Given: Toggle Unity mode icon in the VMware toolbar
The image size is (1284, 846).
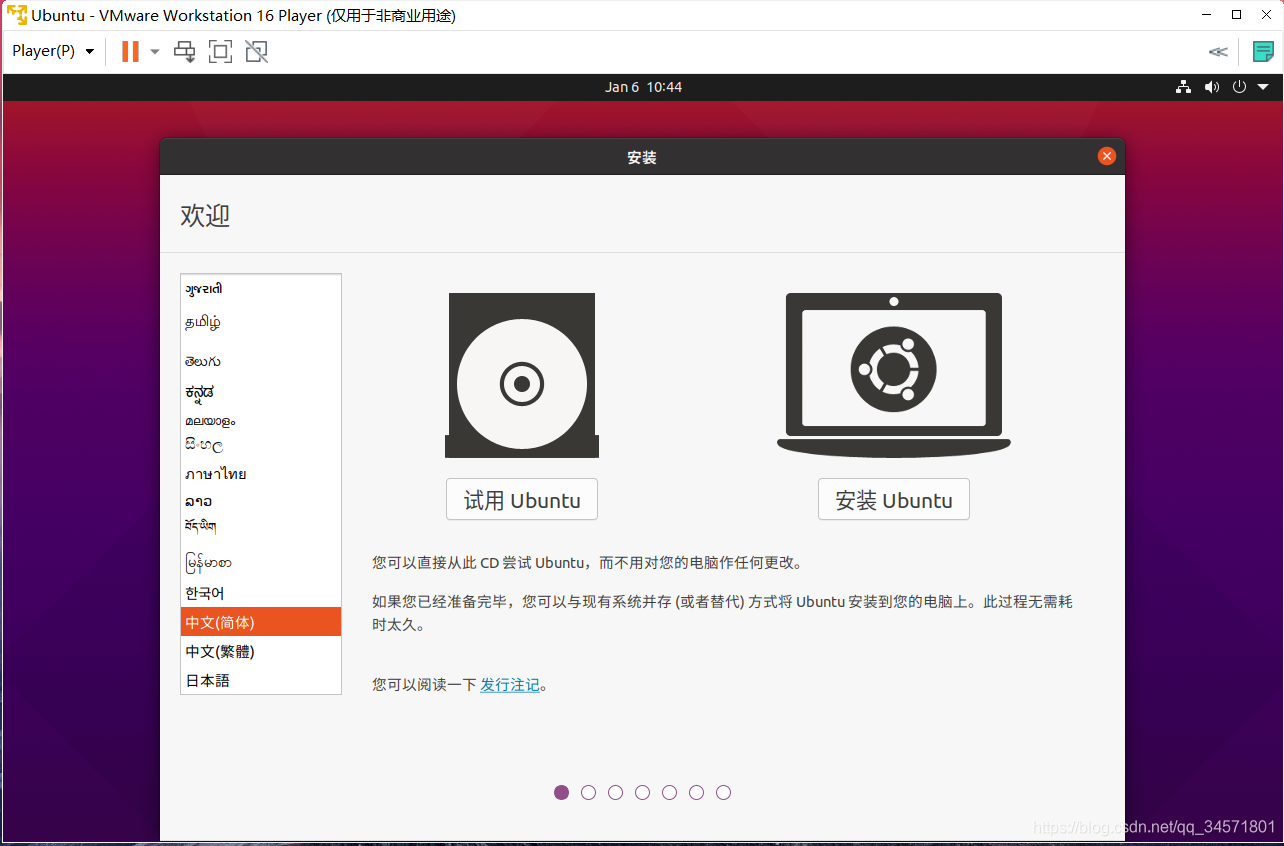Looking at the screenshot, I should pyautogui.click(x=257, y=51).
